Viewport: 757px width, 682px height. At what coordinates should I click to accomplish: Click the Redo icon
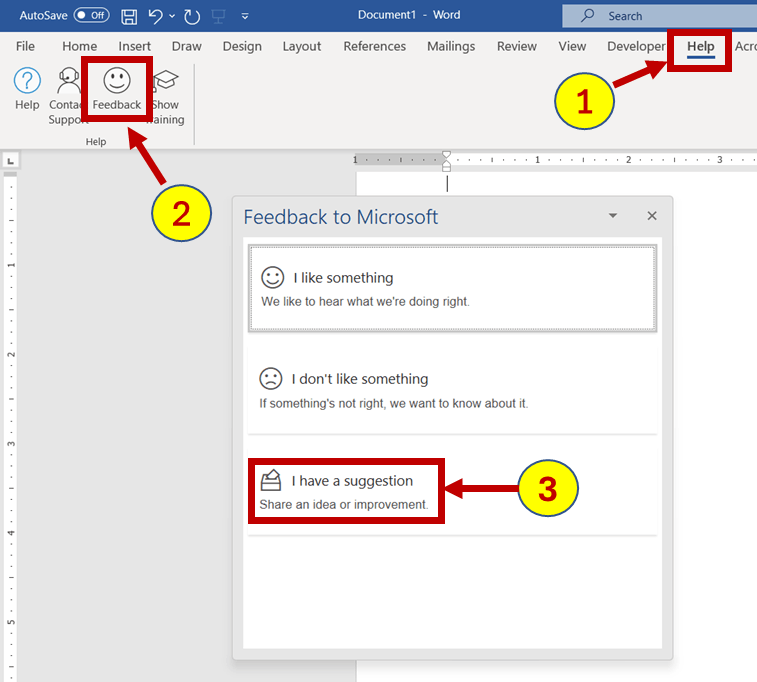192,17
